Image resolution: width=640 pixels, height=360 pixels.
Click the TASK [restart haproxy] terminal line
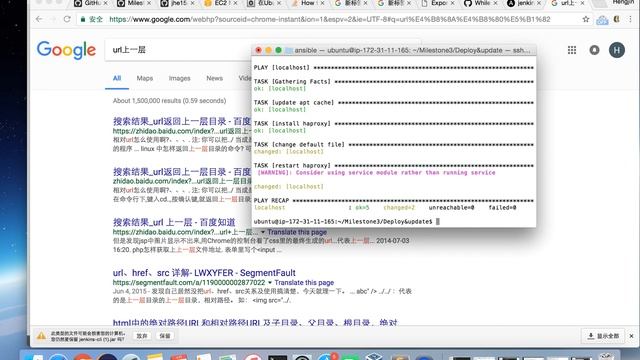tap(393, 165)
